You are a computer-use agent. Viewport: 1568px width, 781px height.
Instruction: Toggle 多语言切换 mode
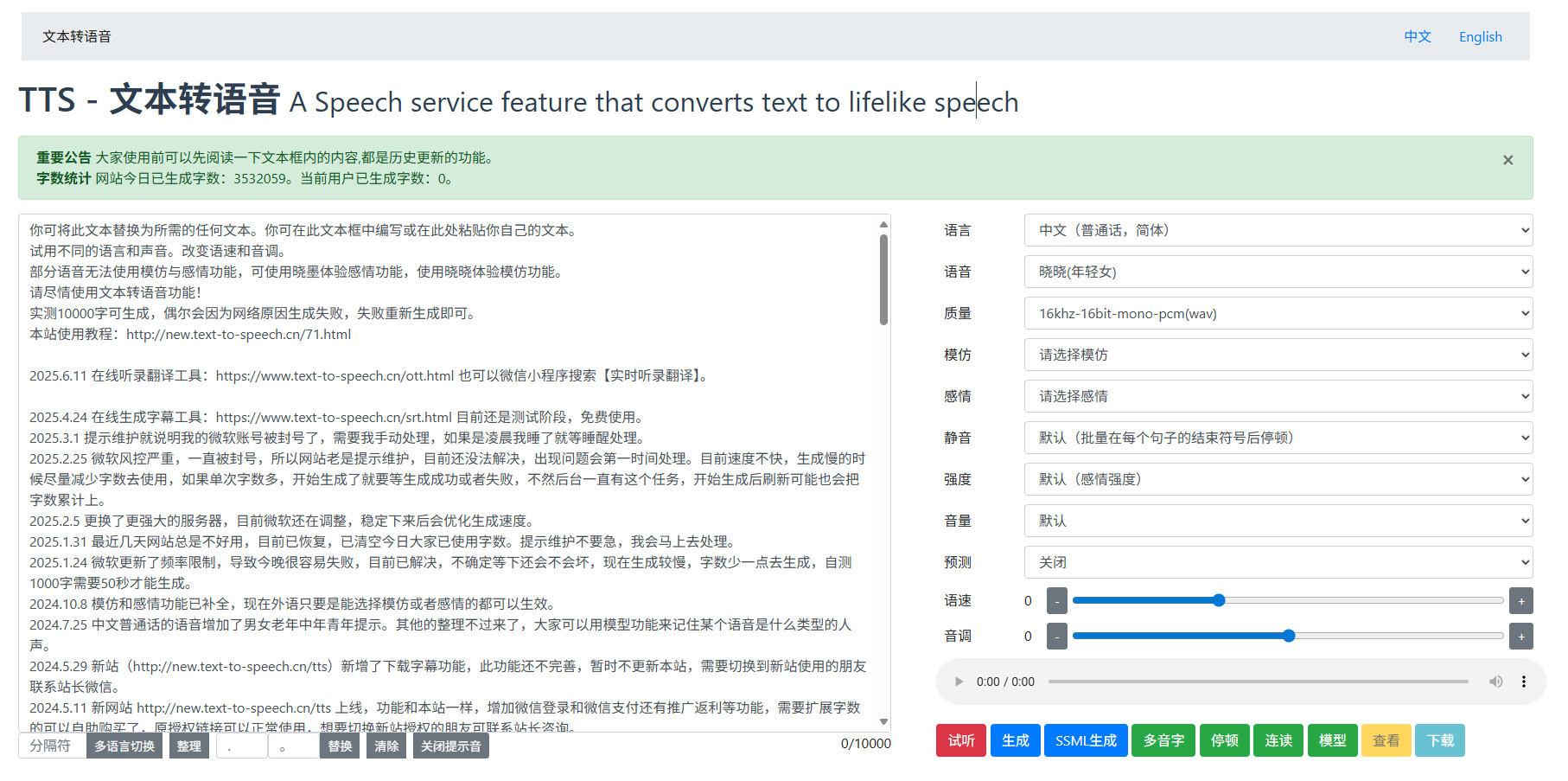coord(124,746)
